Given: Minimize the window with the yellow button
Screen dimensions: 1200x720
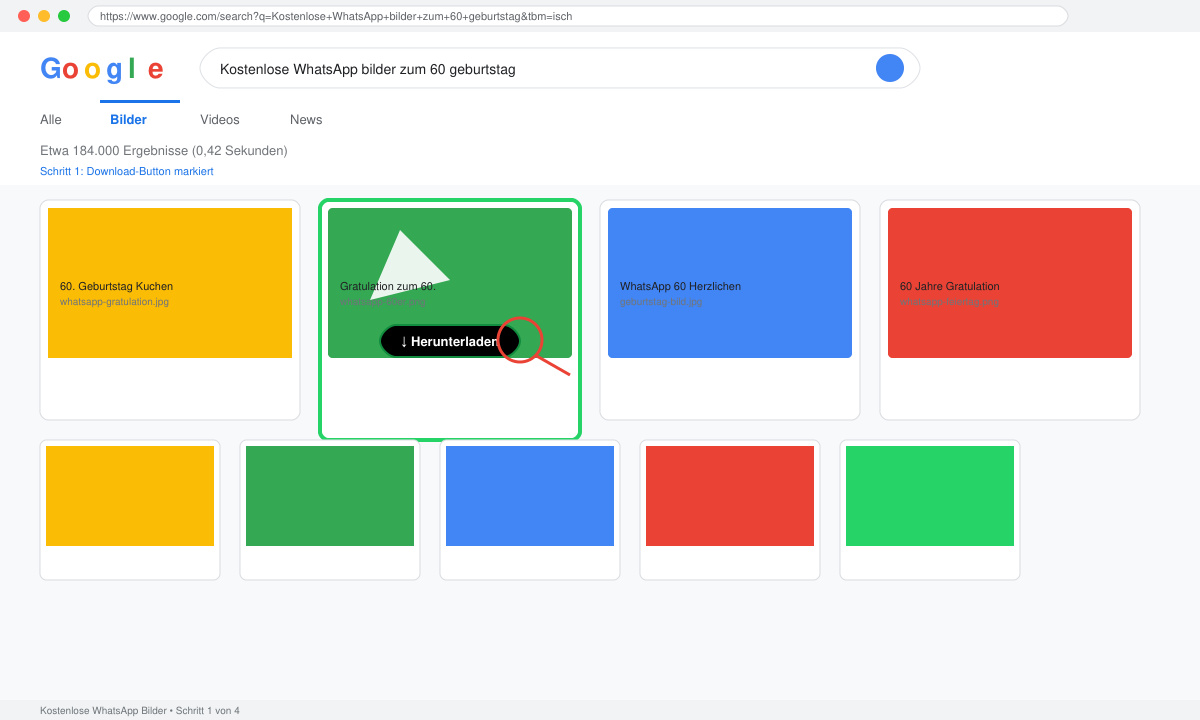Looking at the screenshot, I should [x=44, y=16].
